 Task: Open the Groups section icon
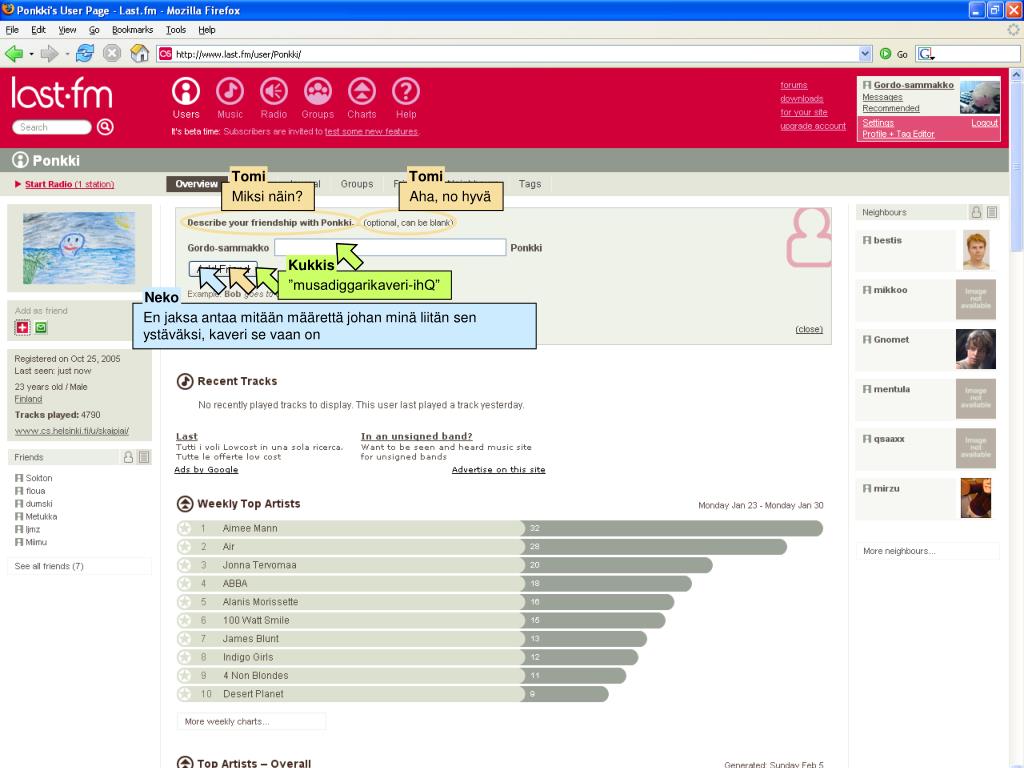[x=318, y=91]
